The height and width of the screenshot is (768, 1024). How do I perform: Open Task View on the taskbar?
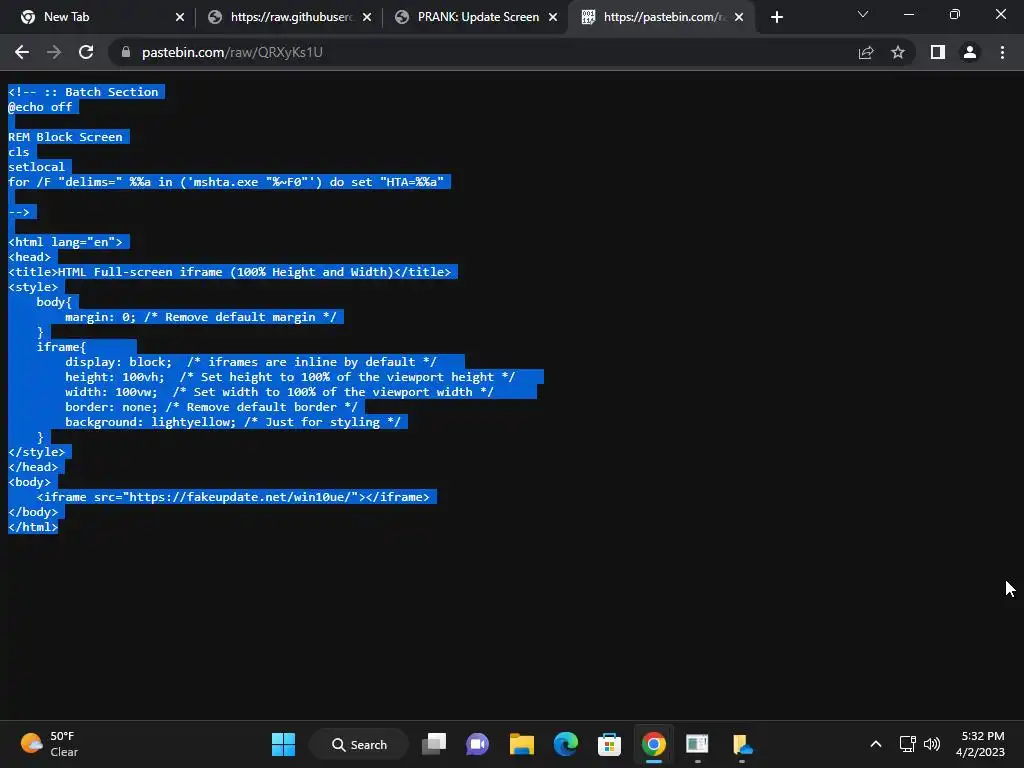[x=434, y=744]
